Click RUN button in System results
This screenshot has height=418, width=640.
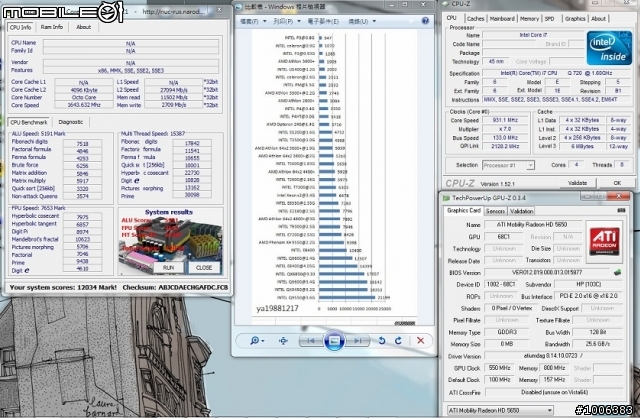point(168,268)
